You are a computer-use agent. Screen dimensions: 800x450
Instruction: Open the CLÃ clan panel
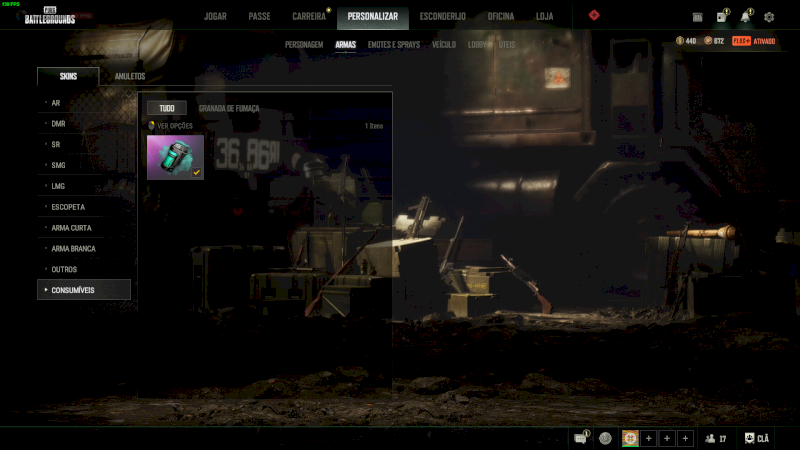(757, 438)
